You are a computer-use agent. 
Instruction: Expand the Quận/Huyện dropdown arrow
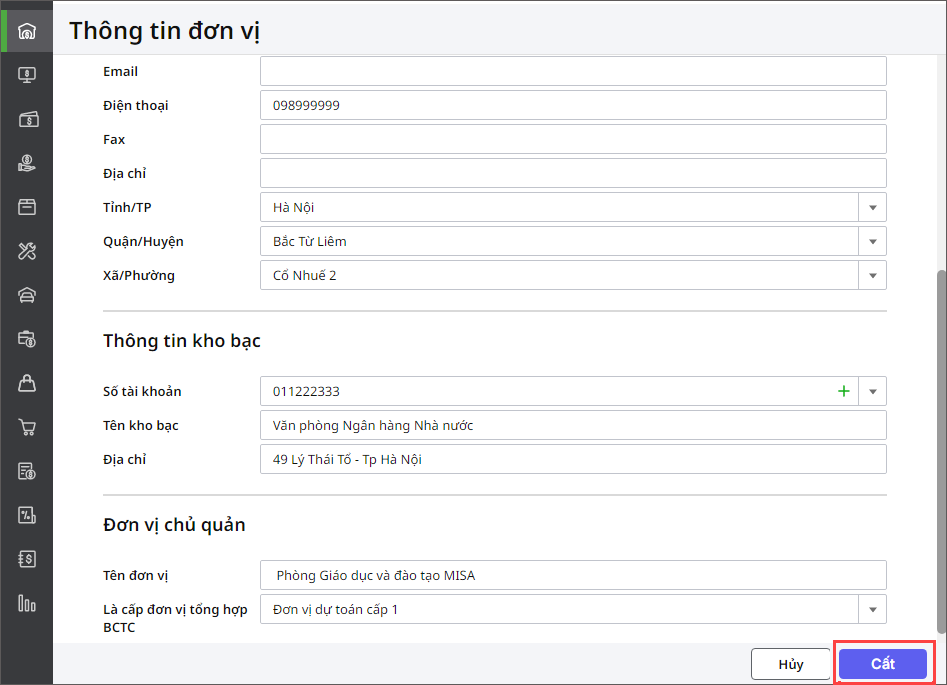[x=872, y=242]
